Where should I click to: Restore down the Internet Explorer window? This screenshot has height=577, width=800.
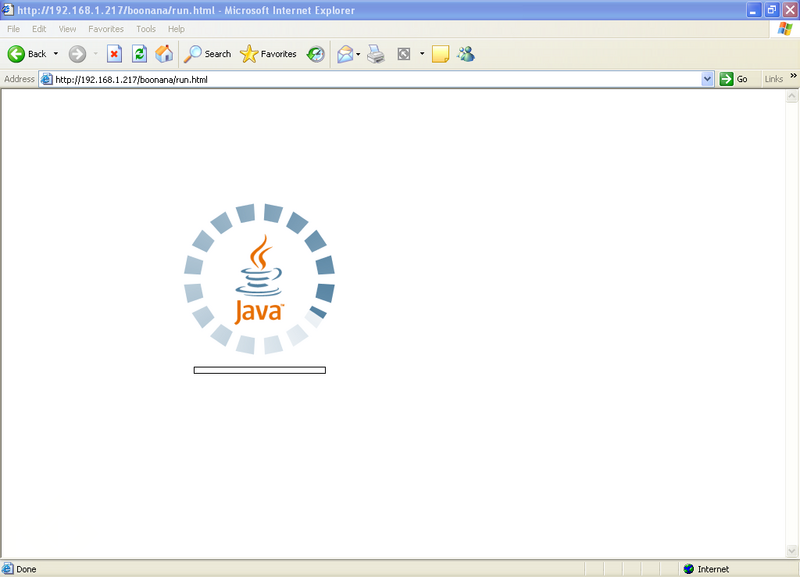772,10
